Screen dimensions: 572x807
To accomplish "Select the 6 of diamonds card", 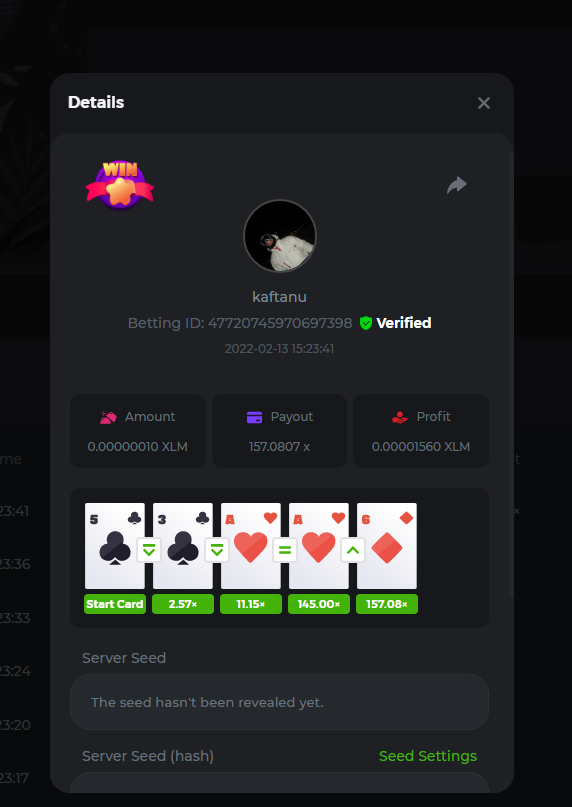I will tap(387, 546).
